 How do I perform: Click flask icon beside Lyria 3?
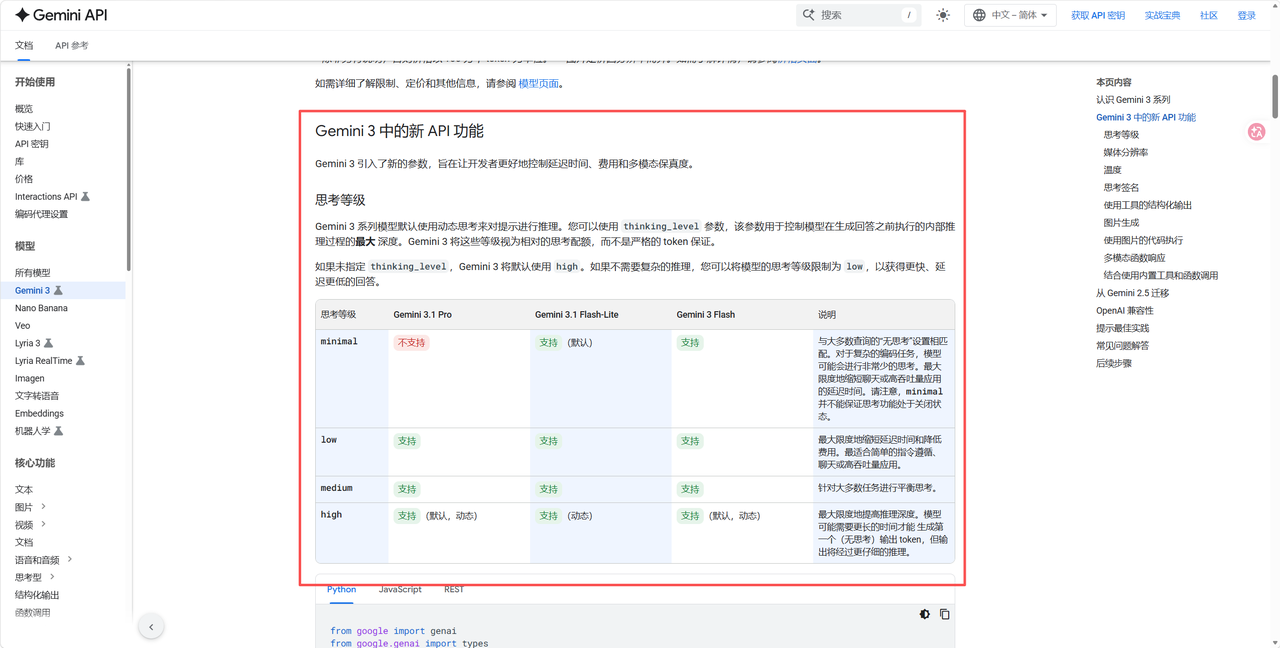click(48, 343)
